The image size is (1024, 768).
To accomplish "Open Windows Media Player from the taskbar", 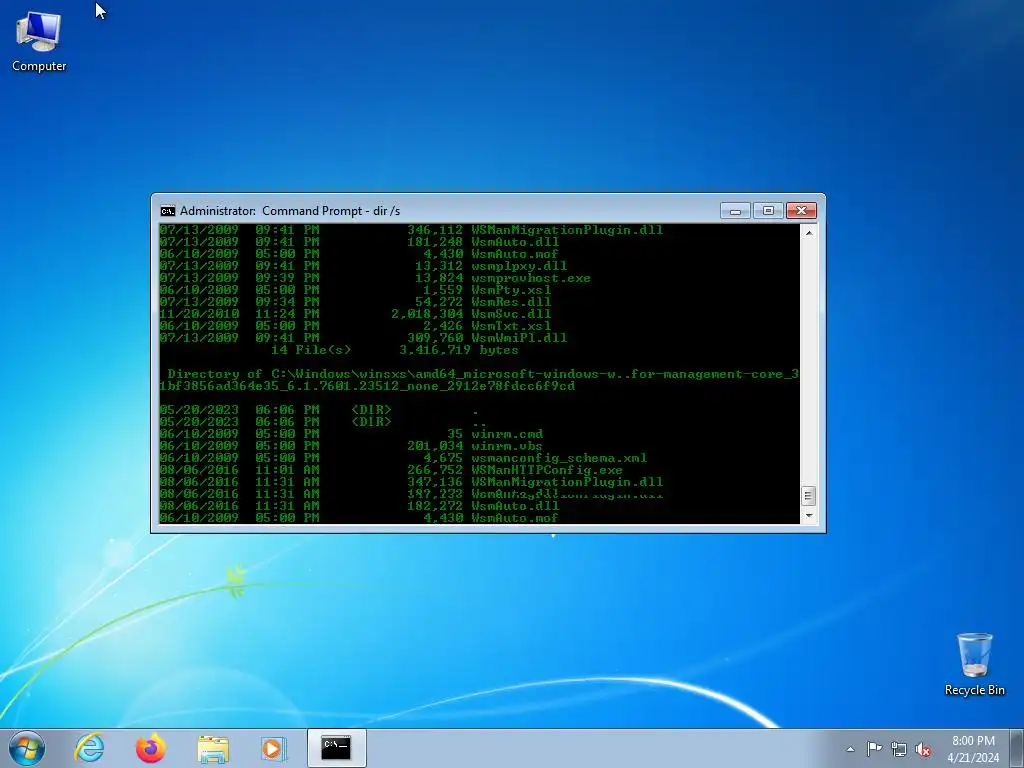I will pyautogui.click(x=272, y=748).
